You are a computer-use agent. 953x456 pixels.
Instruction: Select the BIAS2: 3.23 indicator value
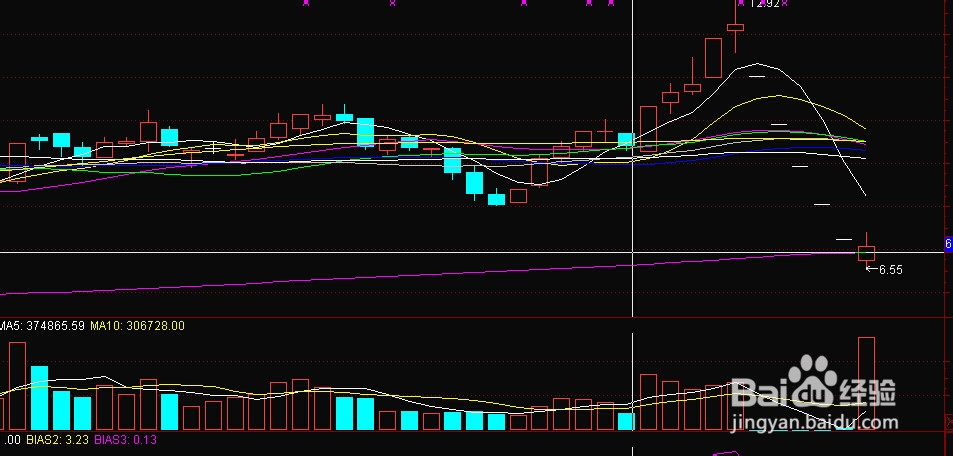click(x=60, y=439)
